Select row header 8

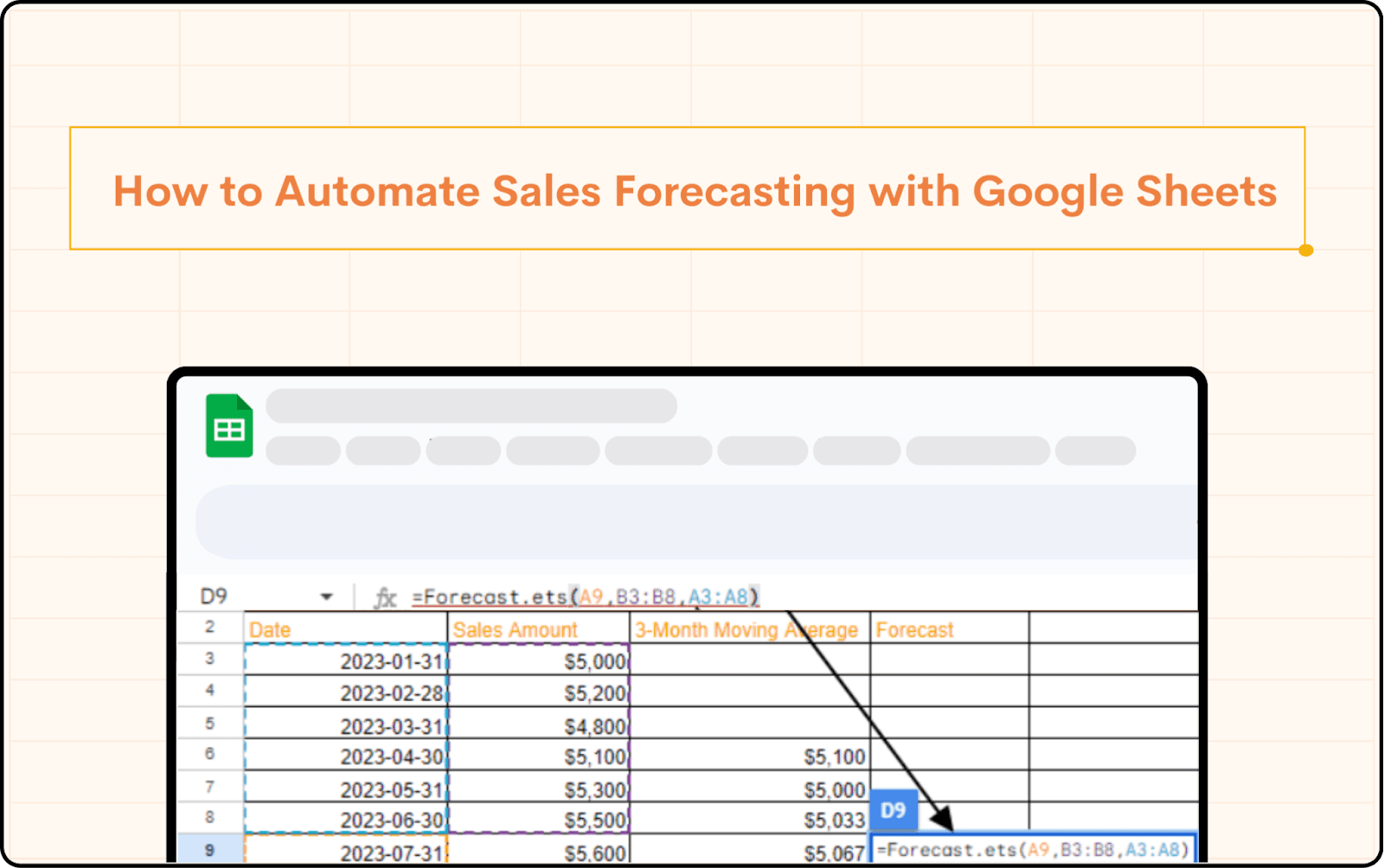point(210,817)
